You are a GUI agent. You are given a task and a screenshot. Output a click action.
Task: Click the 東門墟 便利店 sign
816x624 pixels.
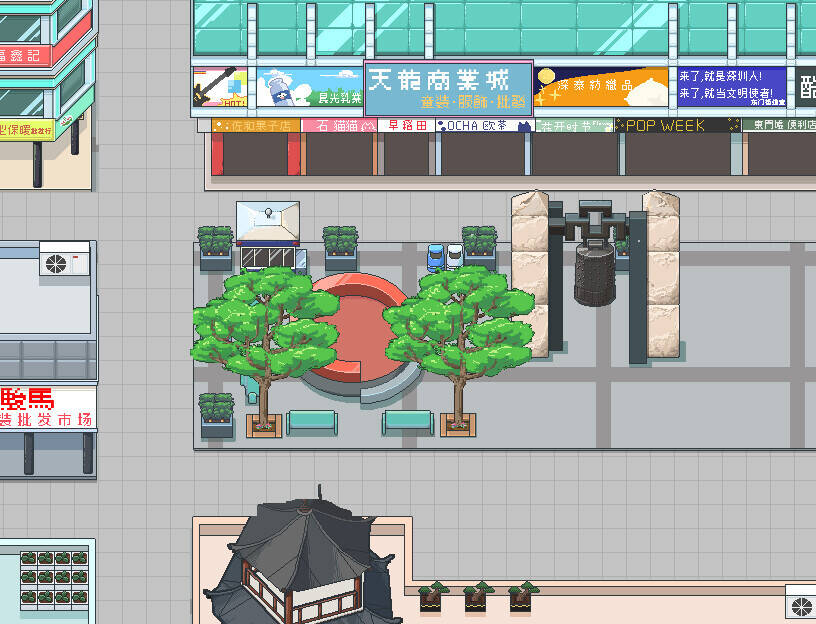[779, 125]
